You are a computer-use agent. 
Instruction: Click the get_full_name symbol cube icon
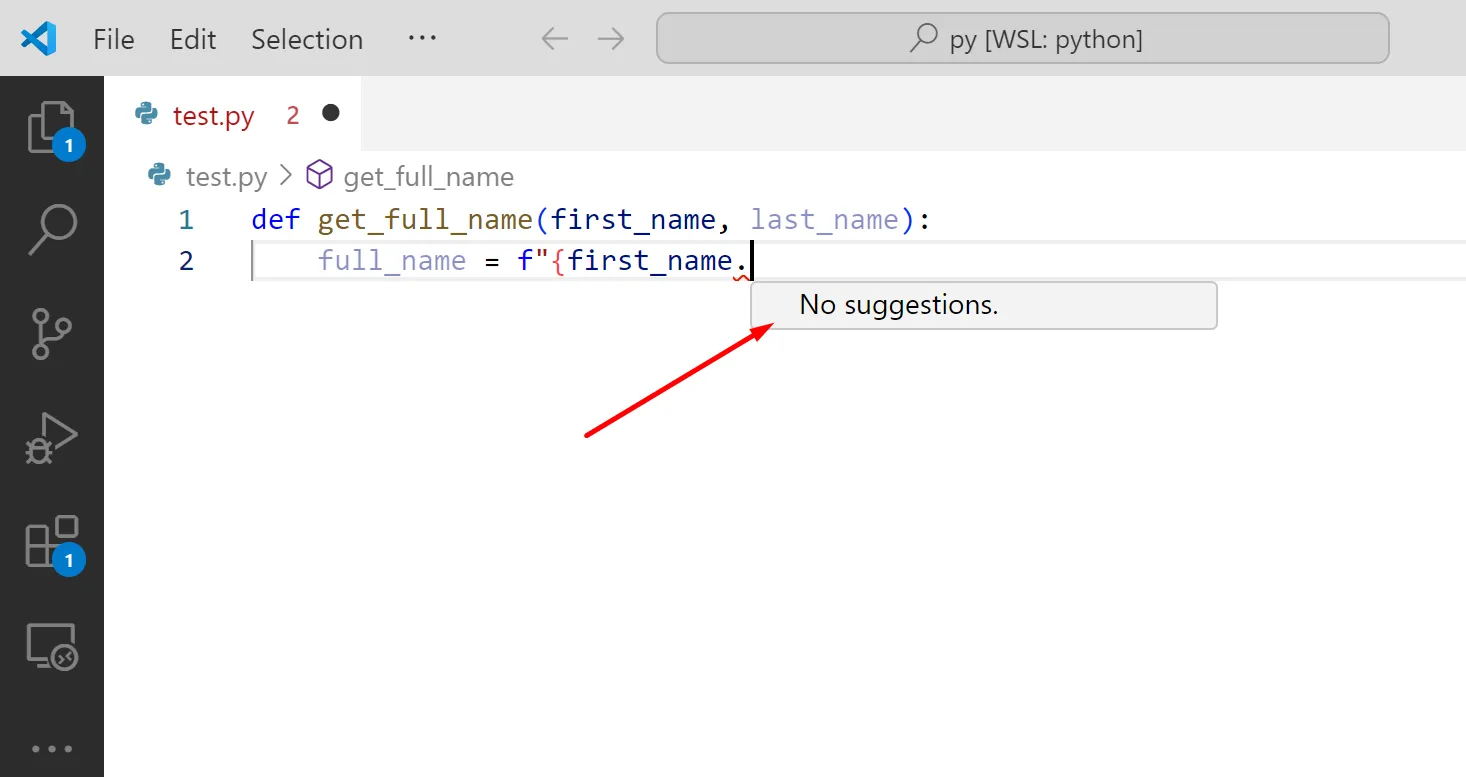(319, 176)
